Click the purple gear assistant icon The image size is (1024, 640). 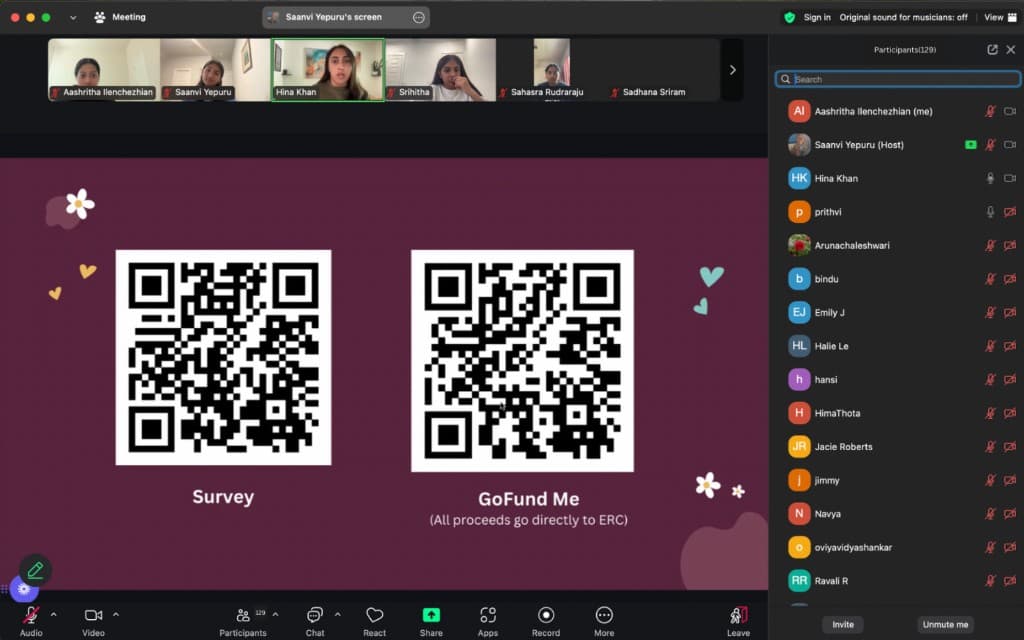coord(24,589)
